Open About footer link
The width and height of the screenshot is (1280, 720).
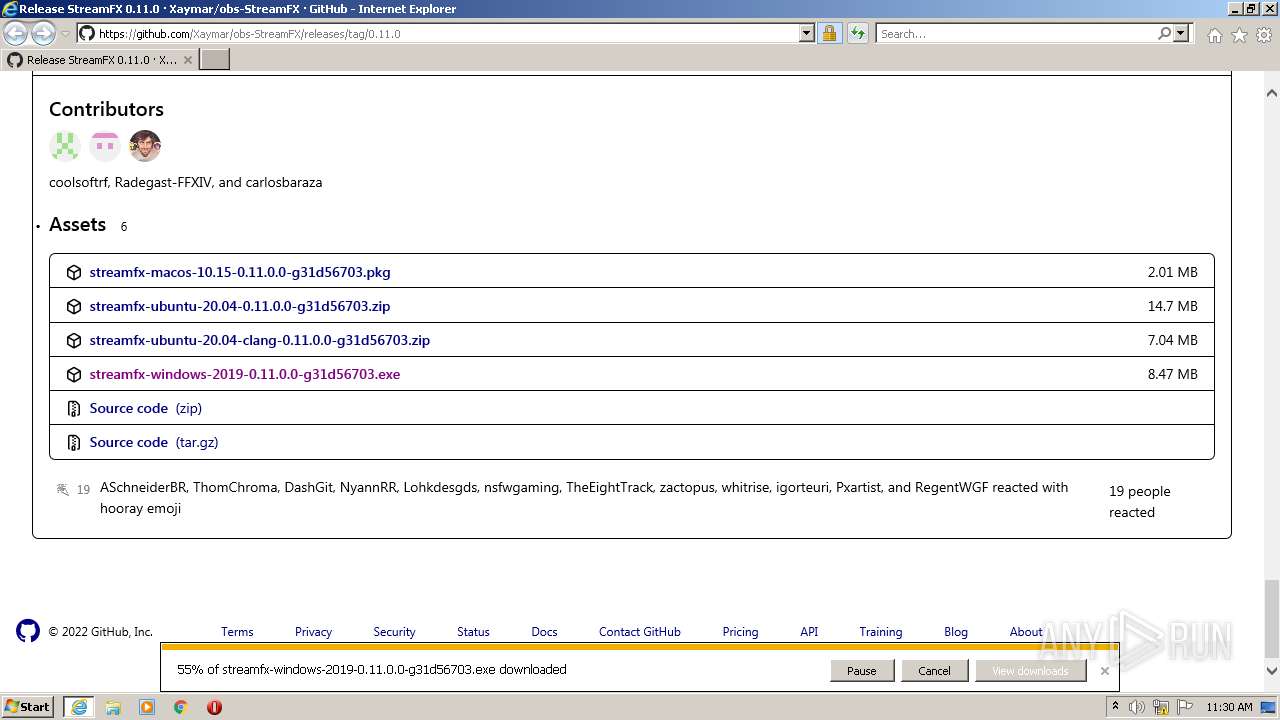[1026, 632]
